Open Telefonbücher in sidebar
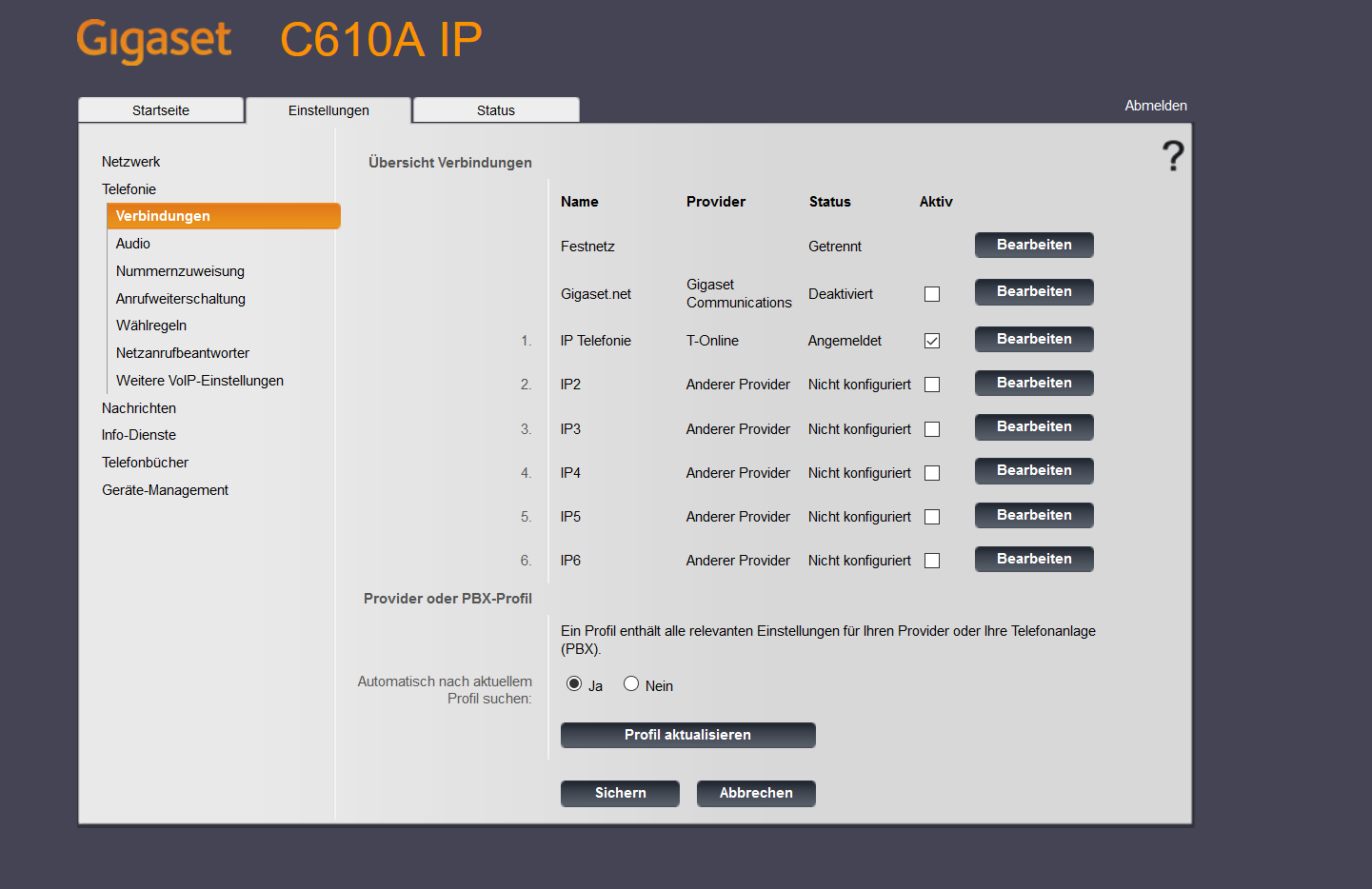 [x=146, y=463]
